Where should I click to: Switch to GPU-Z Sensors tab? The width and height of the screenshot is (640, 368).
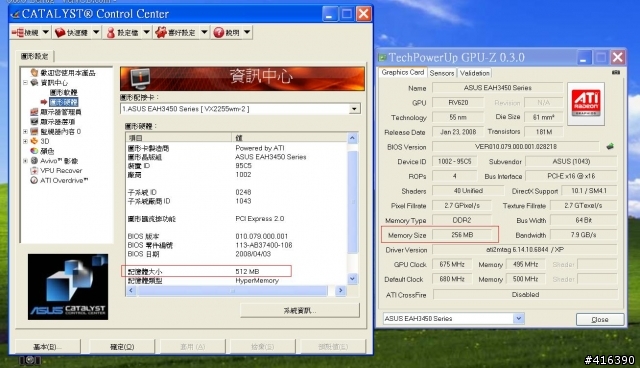coord(442,73)
